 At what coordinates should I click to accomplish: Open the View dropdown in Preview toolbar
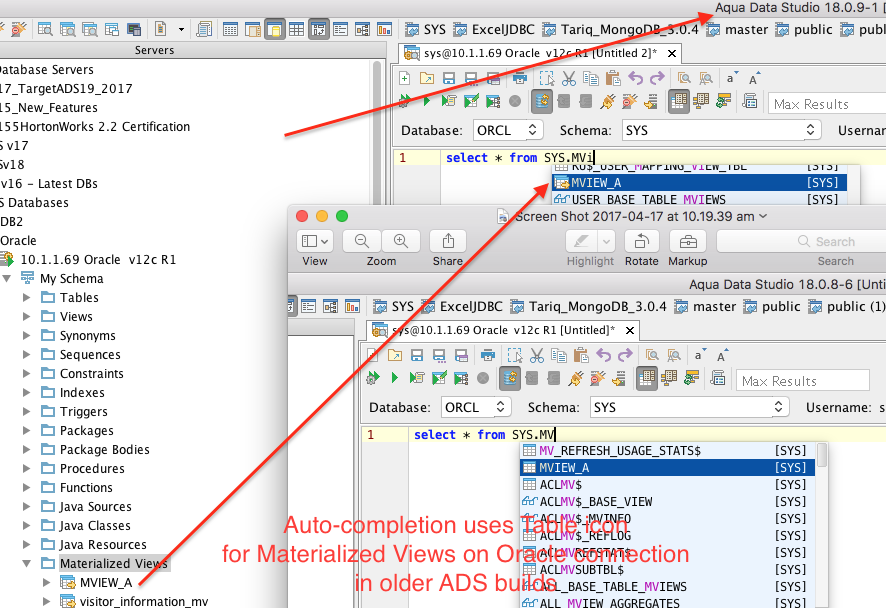click(x=315, y=241)
